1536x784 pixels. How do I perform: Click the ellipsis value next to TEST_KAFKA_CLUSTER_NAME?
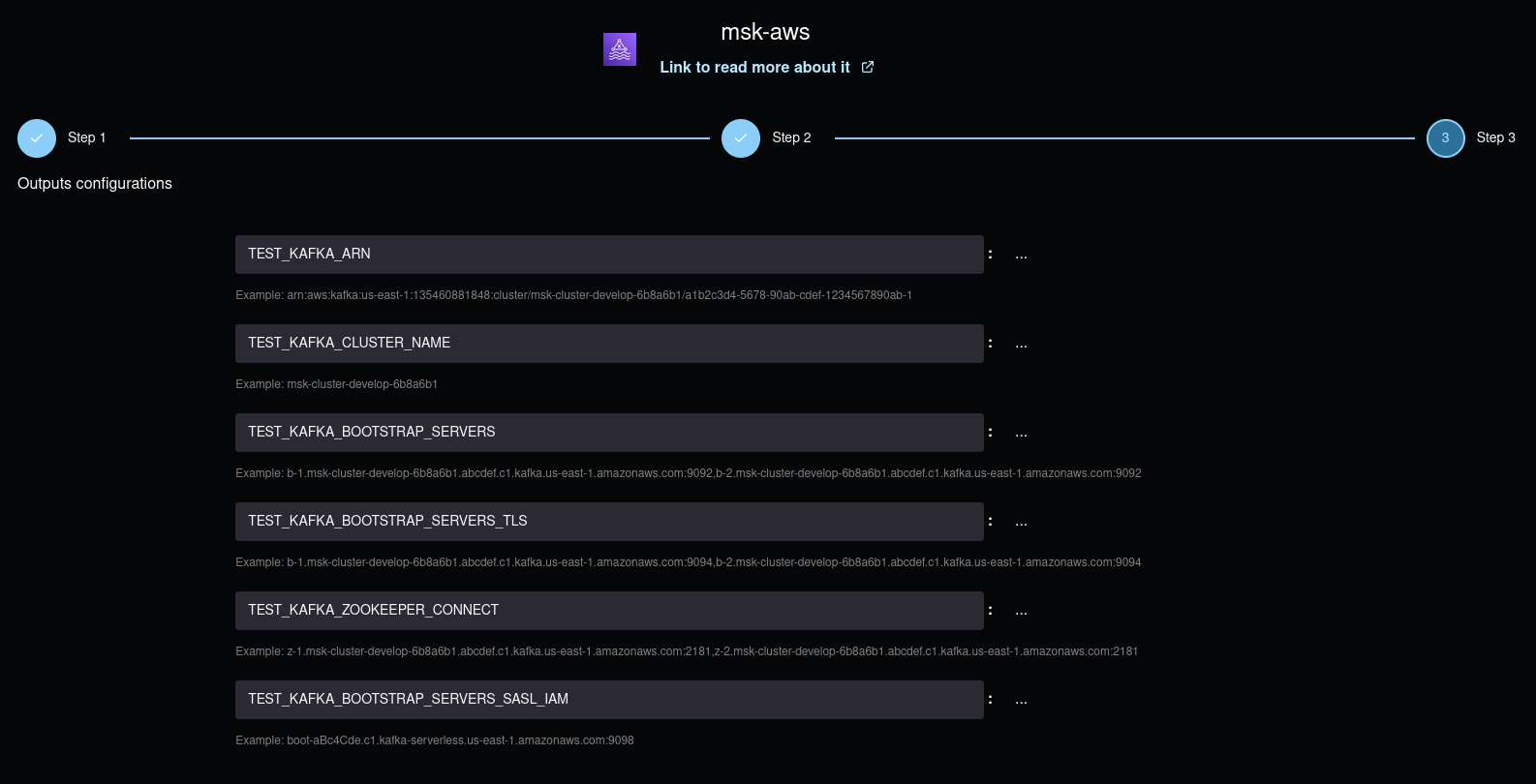point(1021,345)
